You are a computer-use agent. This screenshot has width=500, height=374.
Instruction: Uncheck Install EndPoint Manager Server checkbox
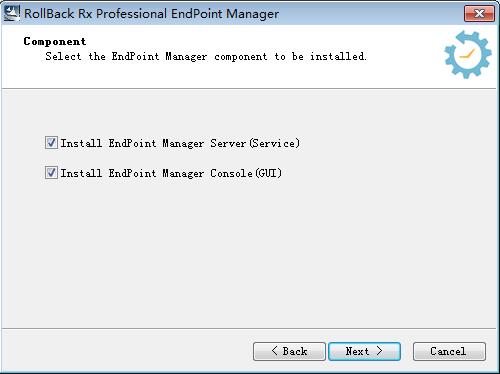click(x=51, y=143)
